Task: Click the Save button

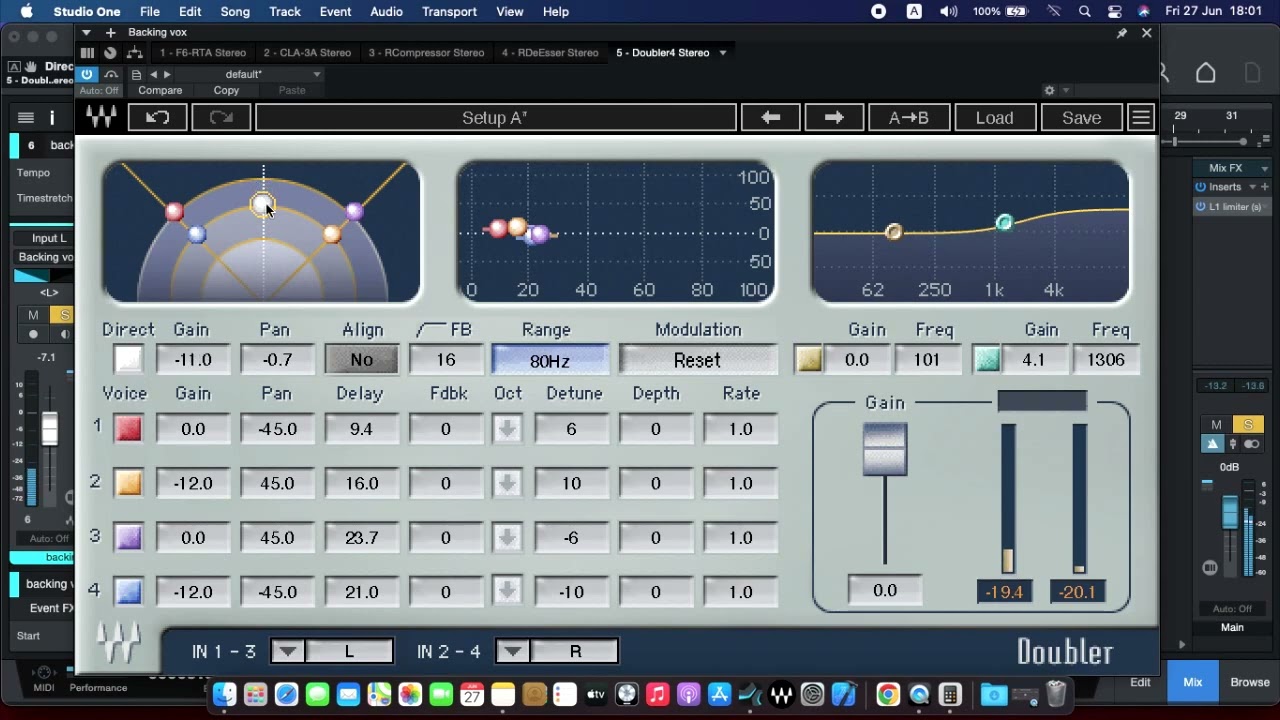Action: point(1081,117)
